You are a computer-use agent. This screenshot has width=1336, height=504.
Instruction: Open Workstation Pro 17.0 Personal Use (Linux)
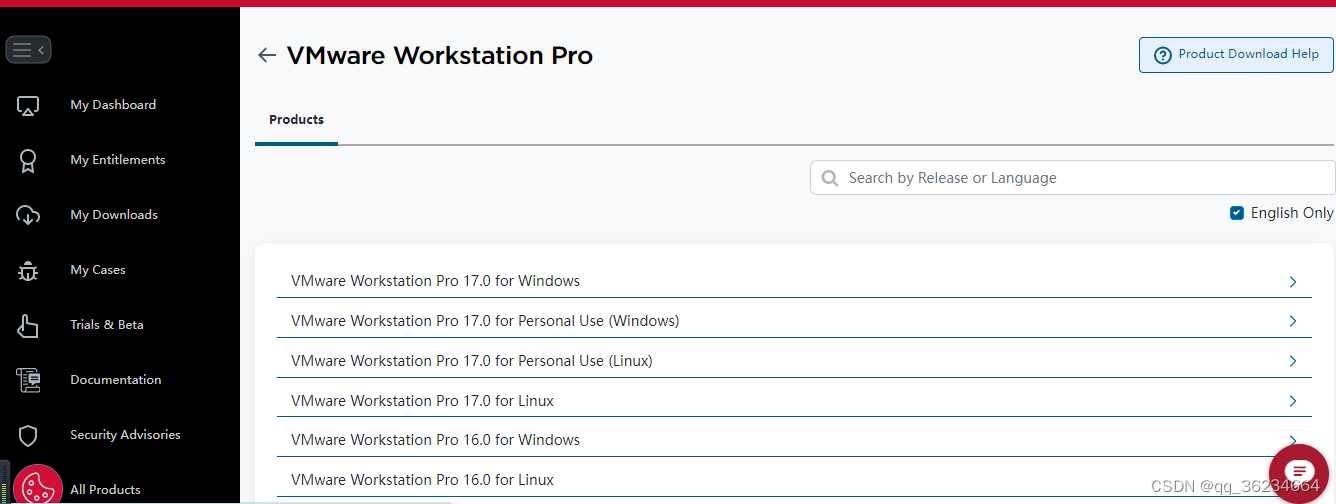(794, 361)
